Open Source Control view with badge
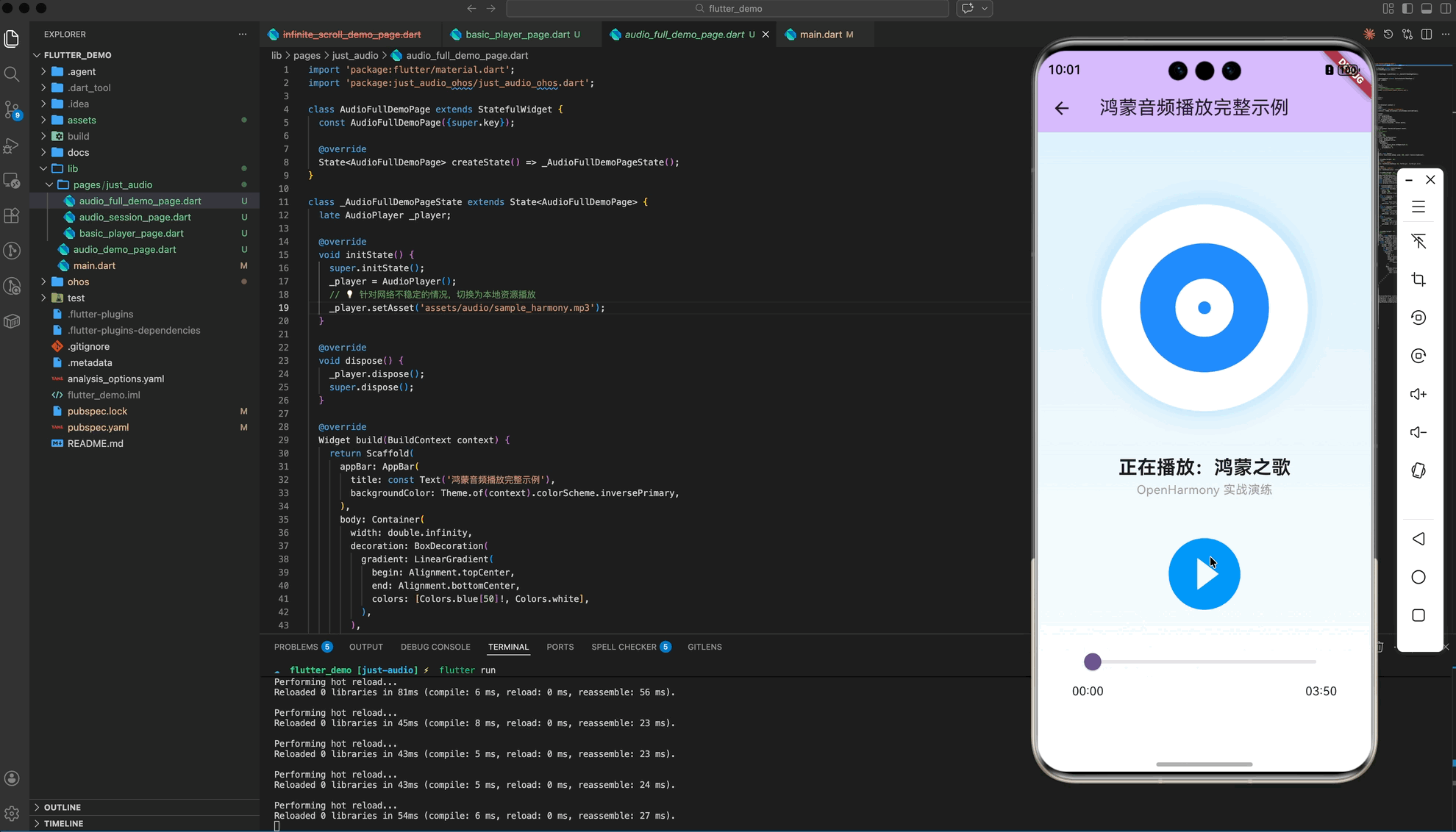The image size is (1456, 832). point(12,110)
